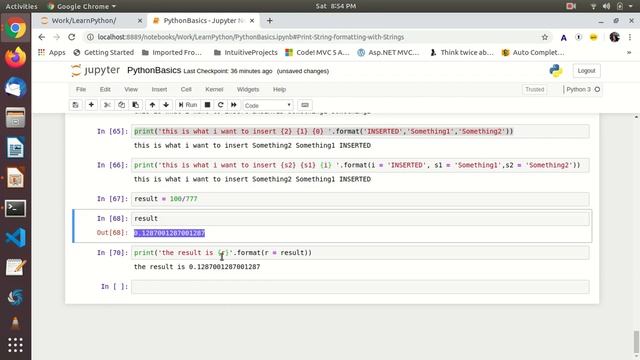Screen dimensions: 640x360
Task: Move selected cell down arrow
Action: point(166,105)
